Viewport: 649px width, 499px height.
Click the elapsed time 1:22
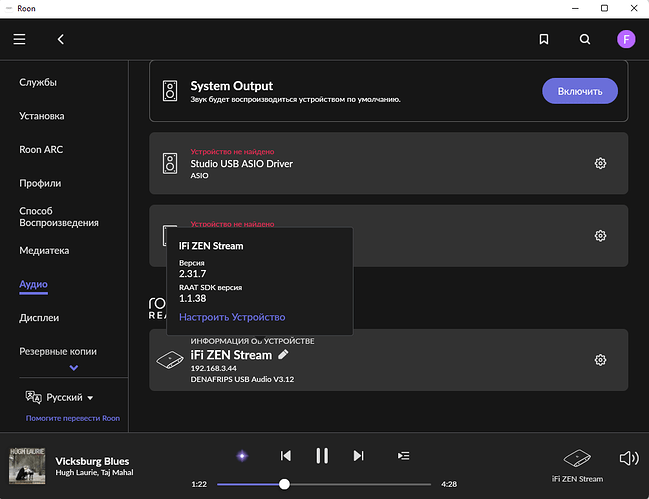199,484
